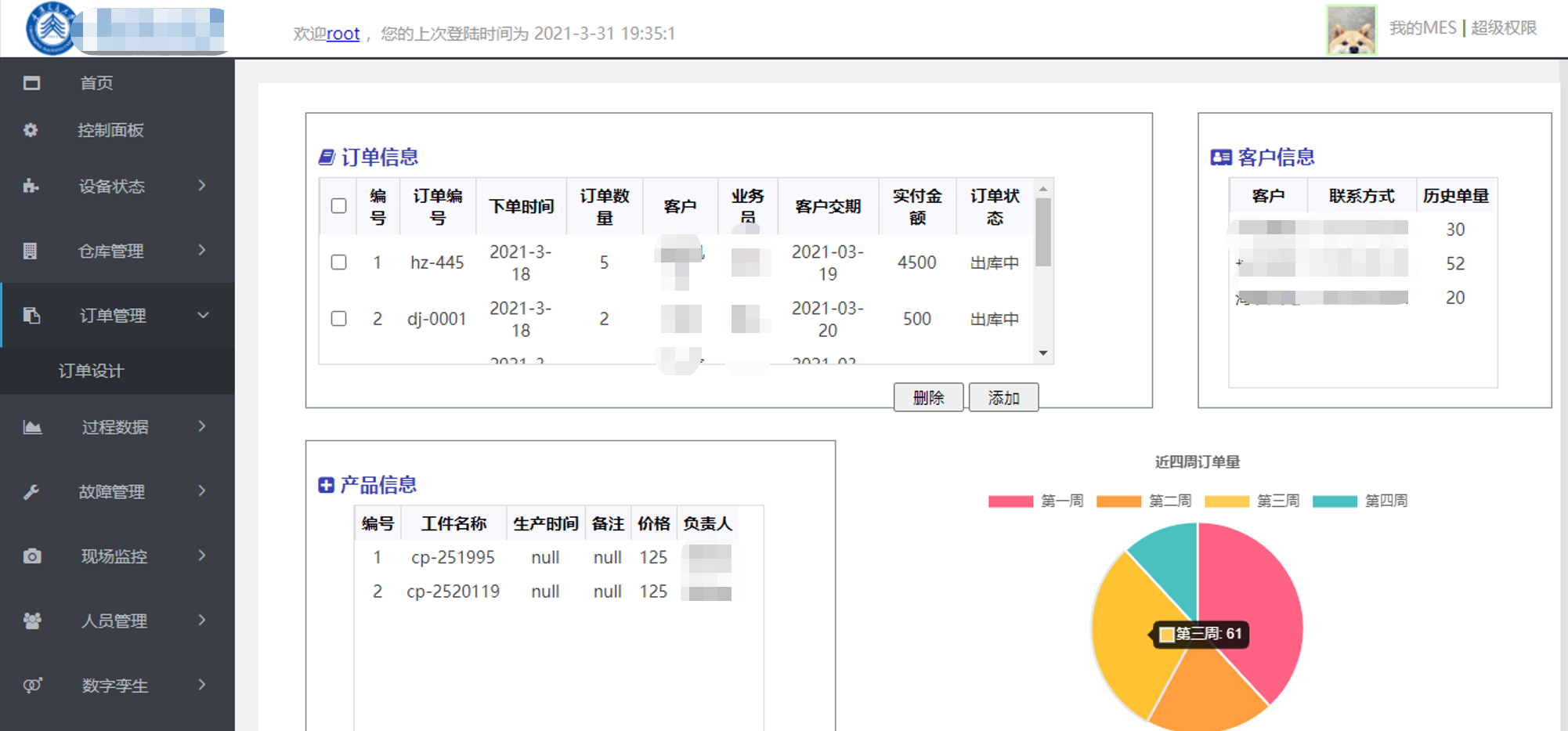The width and height of the screenshot is (1568, 731).
Task: Click the site monitoring camera icon
Action: (x=32, y=556)
